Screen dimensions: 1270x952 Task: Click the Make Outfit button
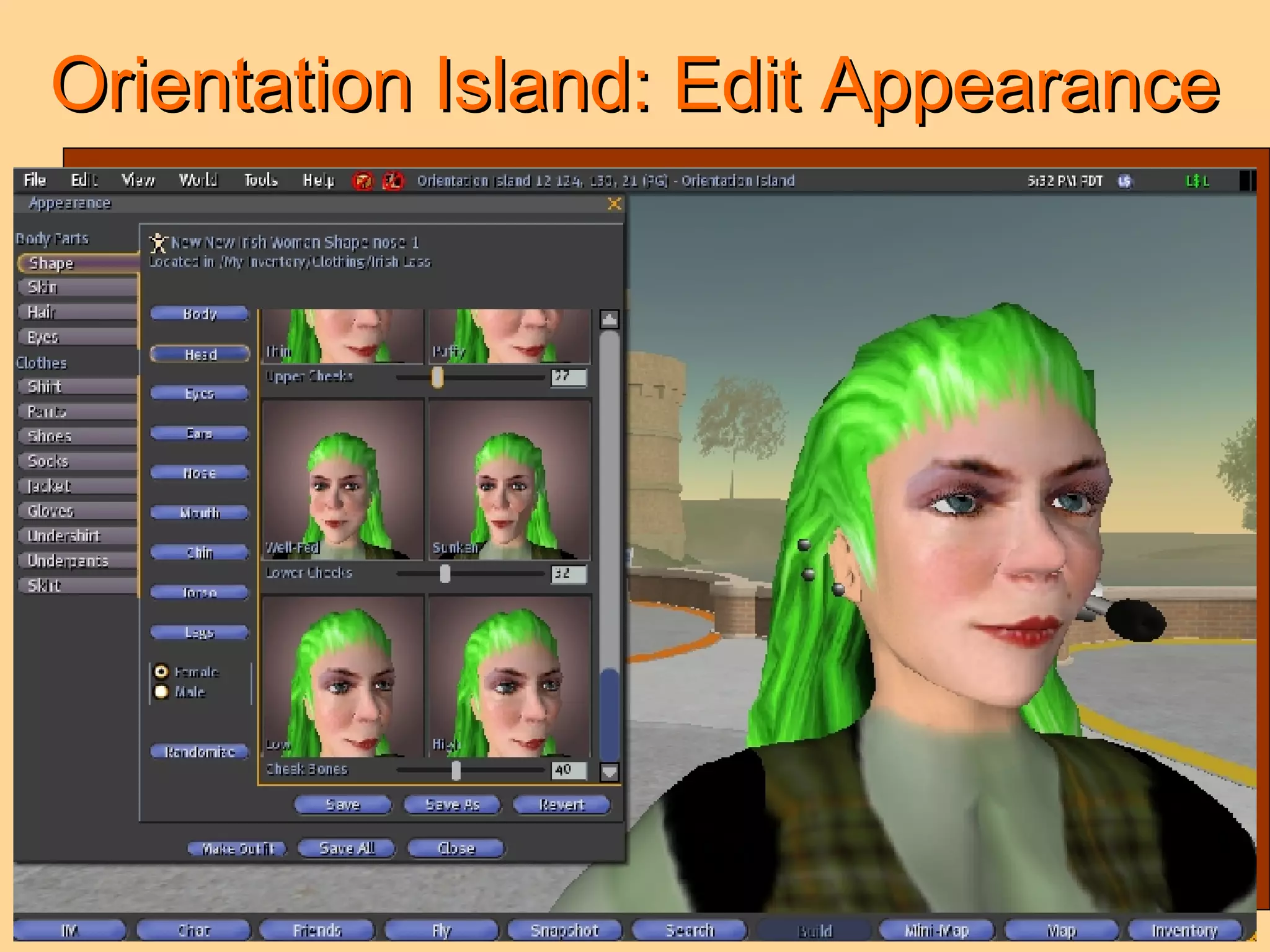pos(238,848)
